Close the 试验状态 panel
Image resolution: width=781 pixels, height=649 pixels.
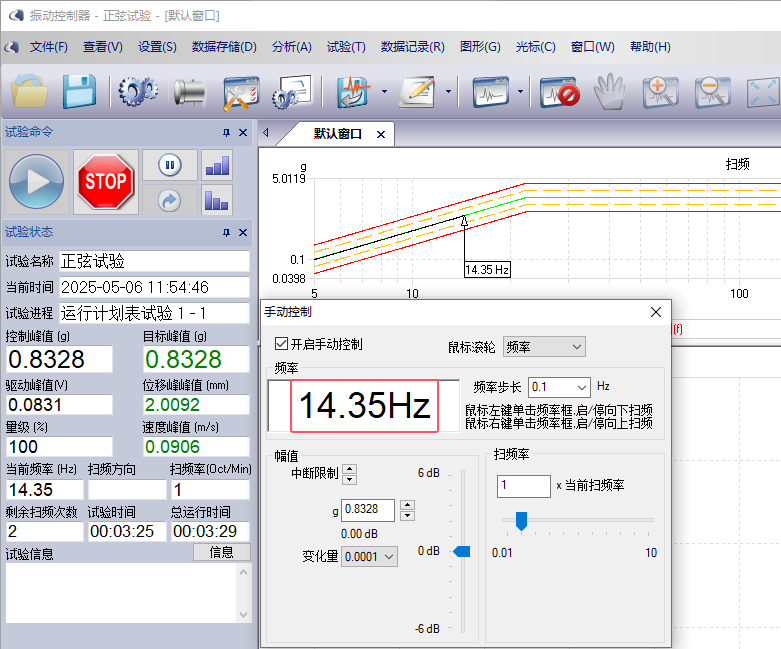[x=243, y=233]
